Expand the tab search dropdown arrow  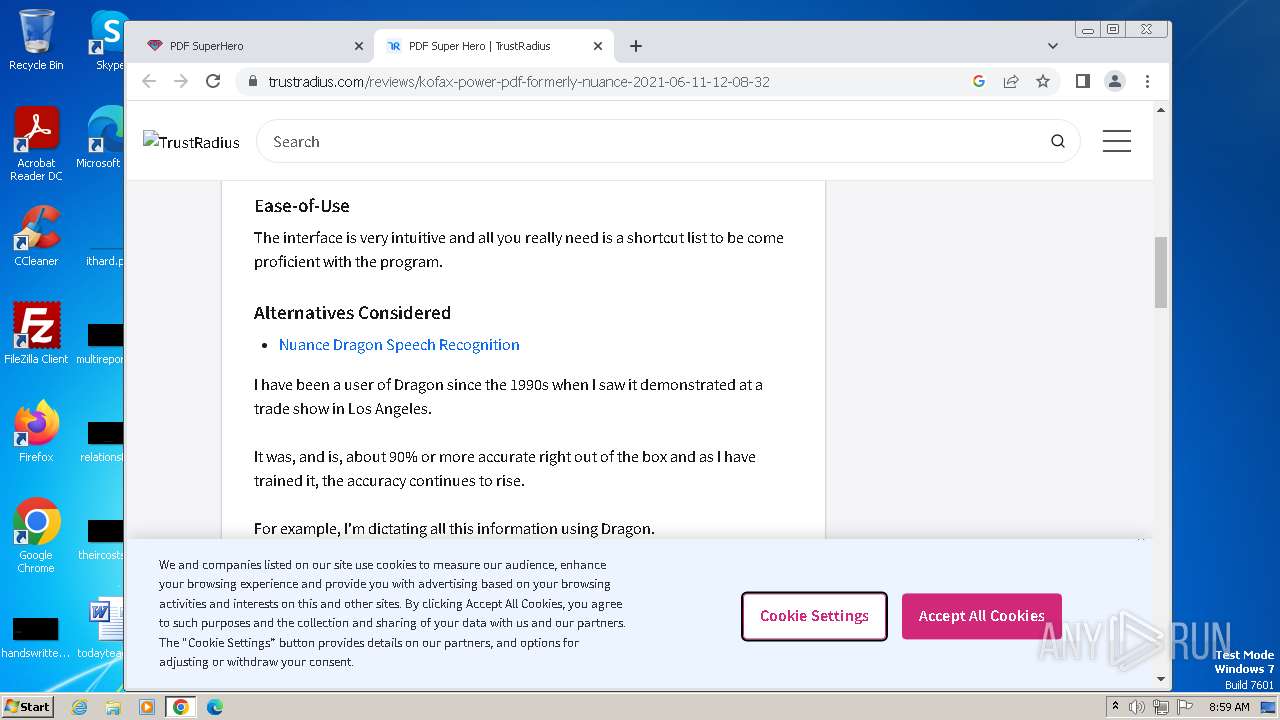click(x=1052, y=46)
